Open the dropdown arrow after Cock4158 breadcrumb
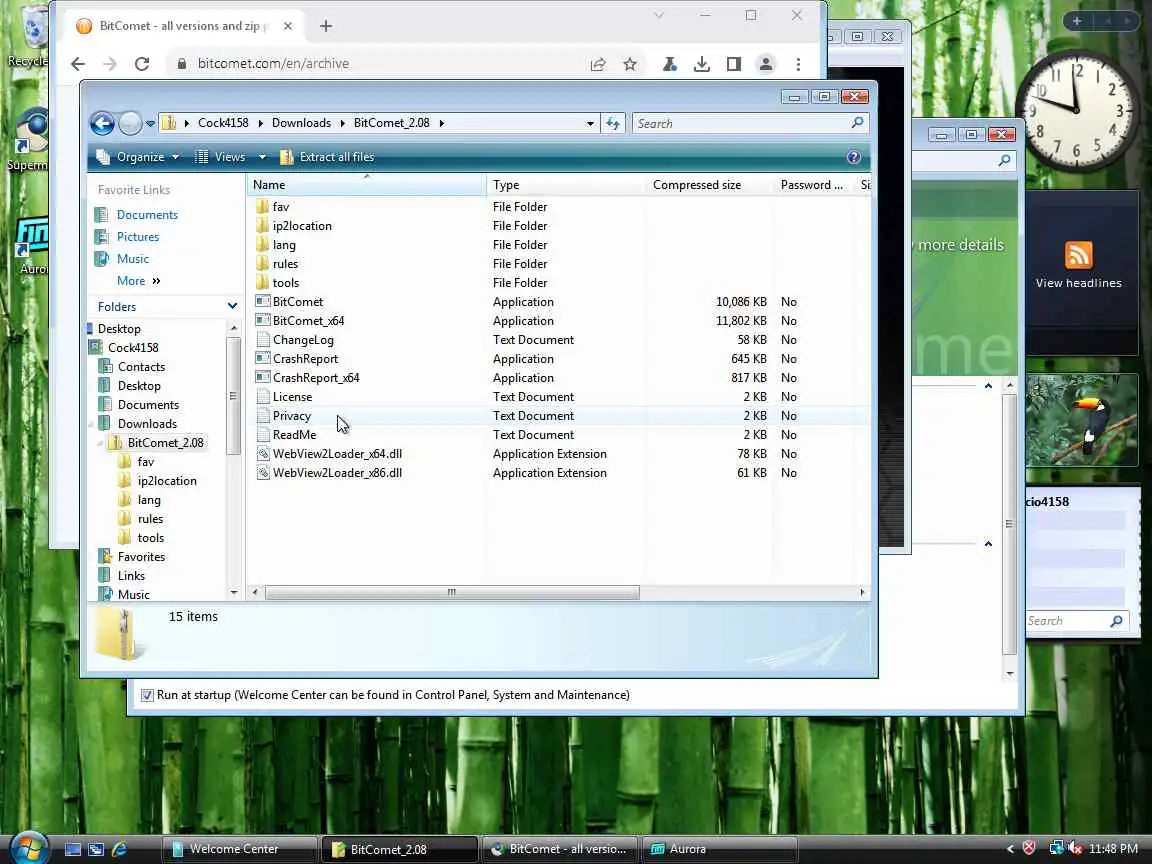 [x=260, y=123]
